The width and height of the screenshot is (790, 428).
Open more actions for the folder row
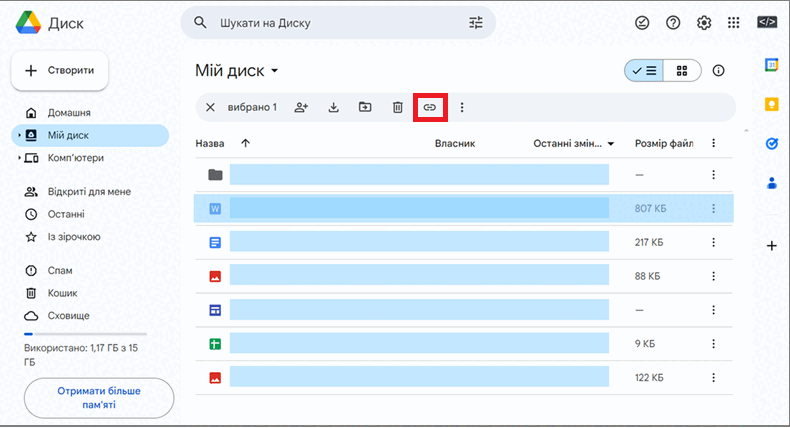pyautogui.click(x=713, y=174)
